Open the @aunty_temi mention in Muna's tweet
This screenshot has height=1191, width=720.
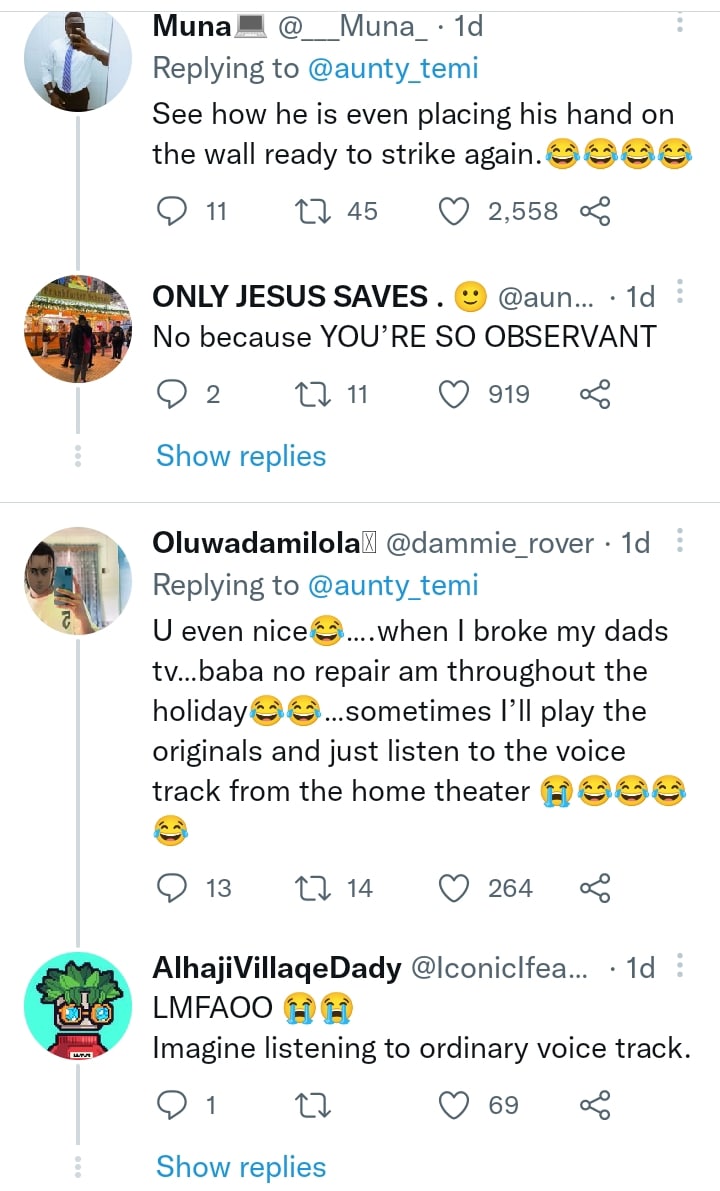(x=392, y=68)
